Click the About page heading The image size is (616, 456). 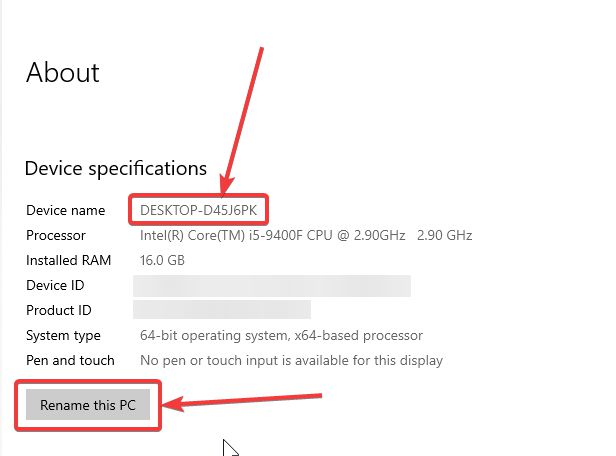tap(63, 73)
